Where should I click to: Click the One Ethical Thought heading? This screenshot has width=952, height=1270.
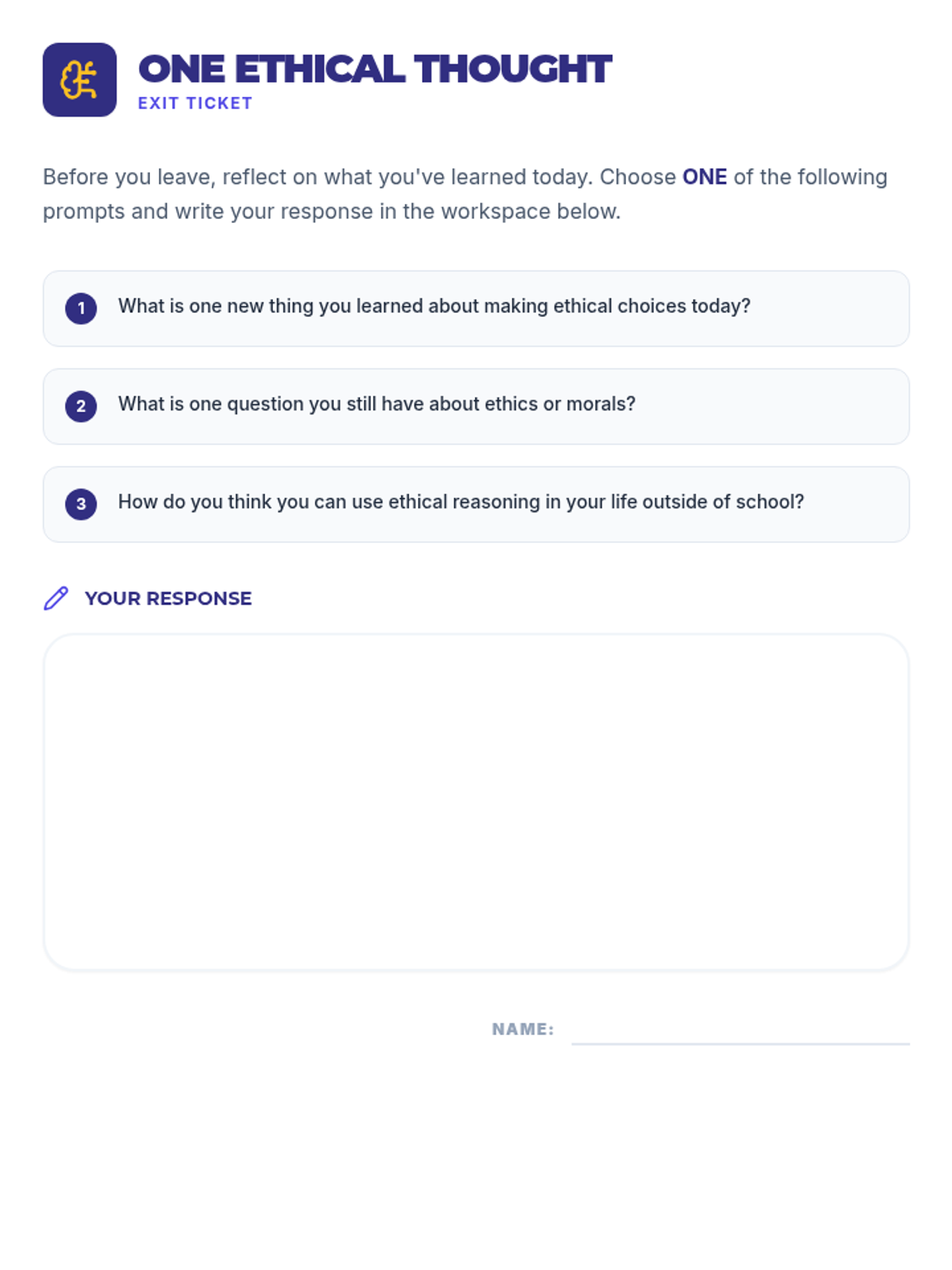[374, 69]
